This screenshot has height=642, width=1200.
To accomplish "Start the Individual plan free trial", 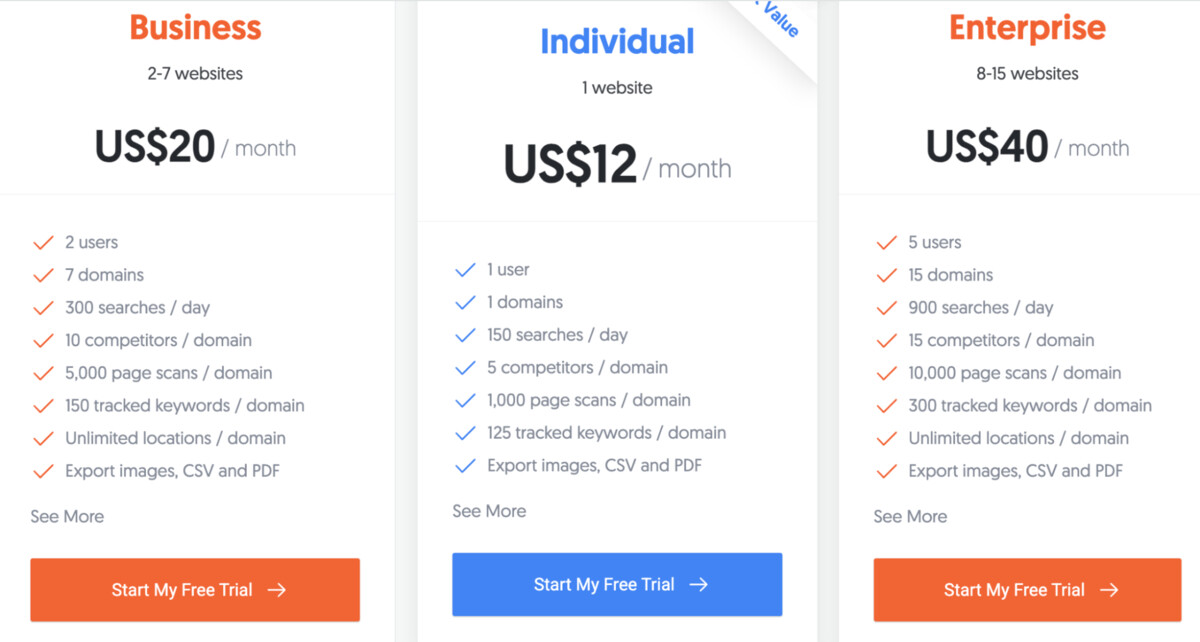I will coord(617,584).
